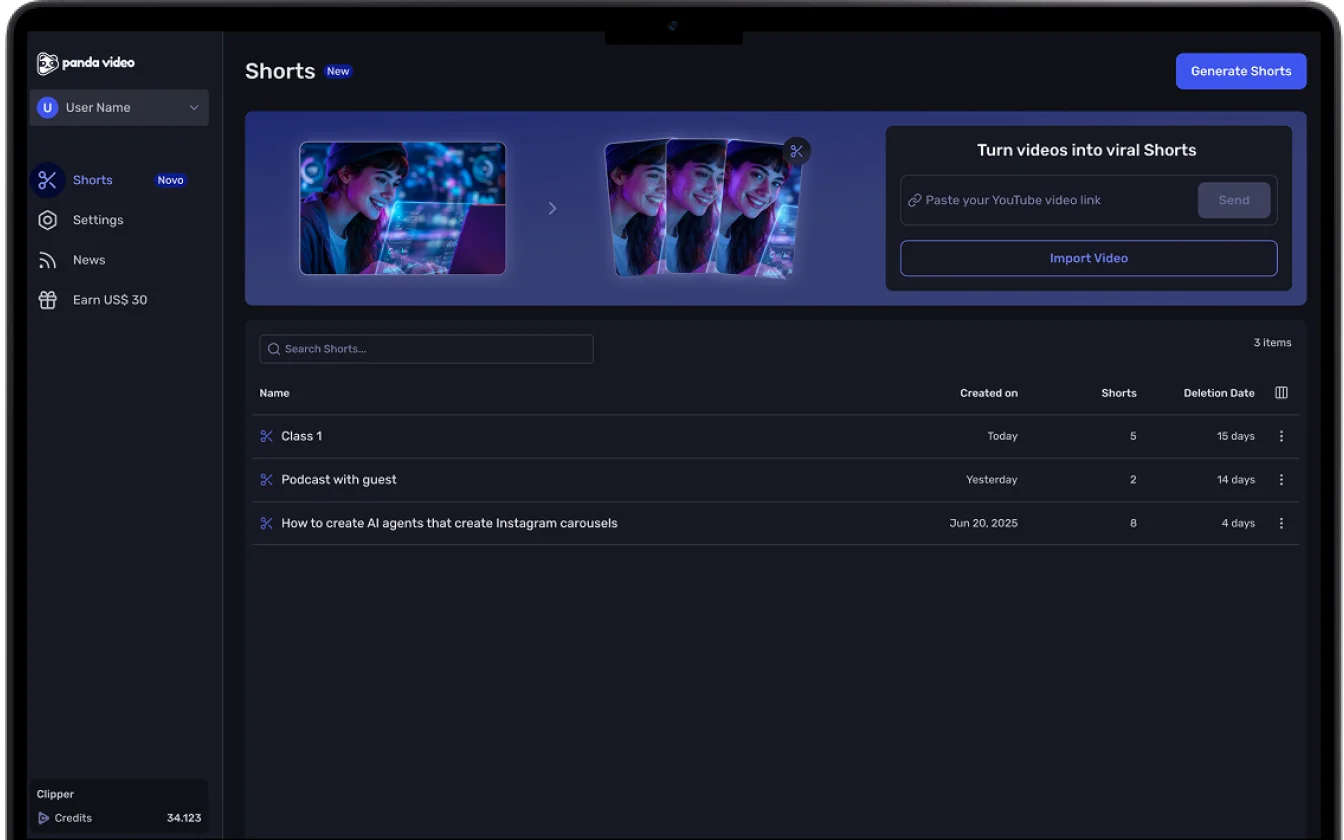Open Settings via the gear icon
The image size is (1344, 840).
[x=47, y=219]
